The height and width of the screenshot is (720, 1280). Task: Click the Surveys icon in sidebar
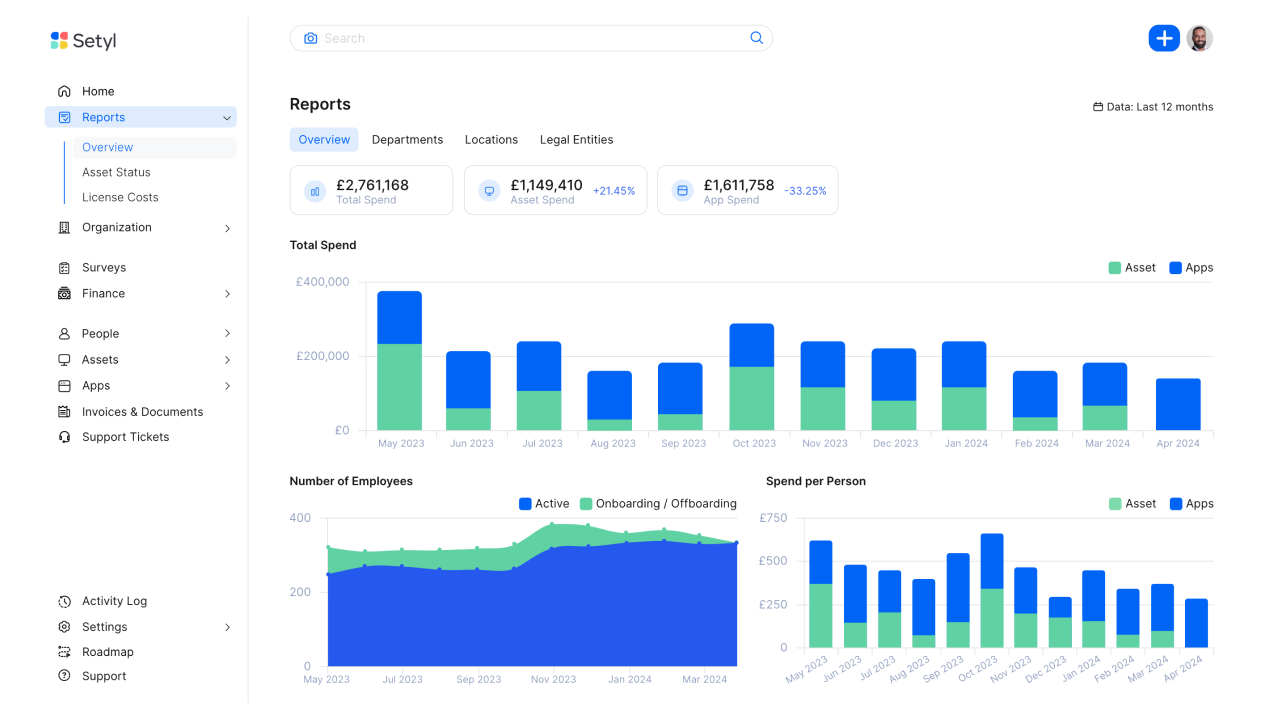[64, 268]
